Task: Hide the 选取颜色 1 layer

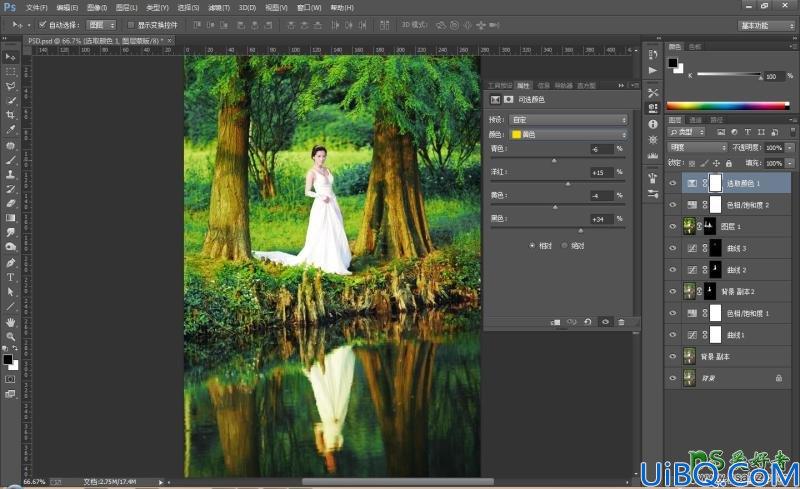Action: click(x=672, y=183)
